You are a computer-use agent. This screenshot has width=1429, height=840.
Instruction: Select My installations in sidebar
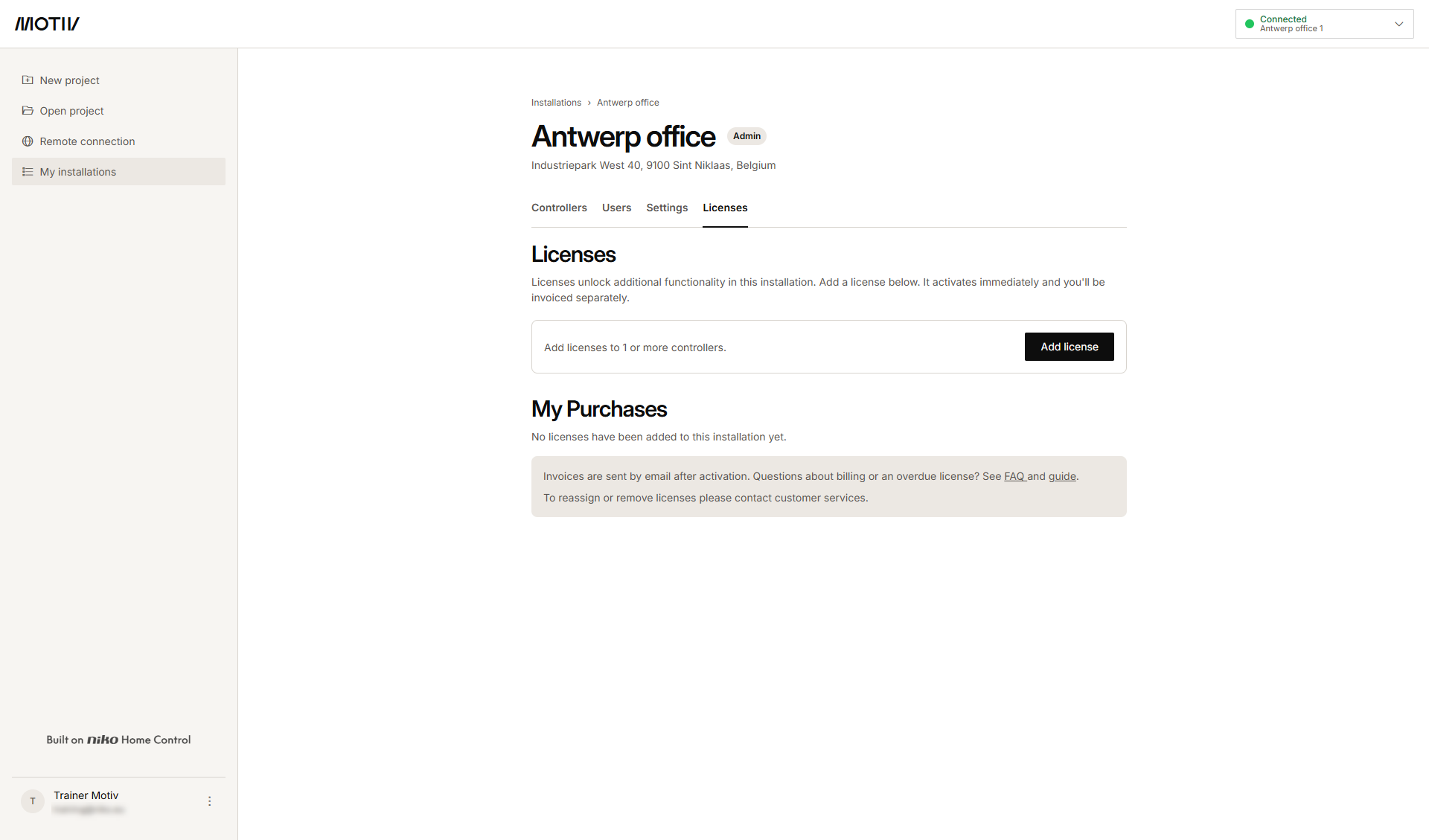pyautogui.click(x=118, y=171)
